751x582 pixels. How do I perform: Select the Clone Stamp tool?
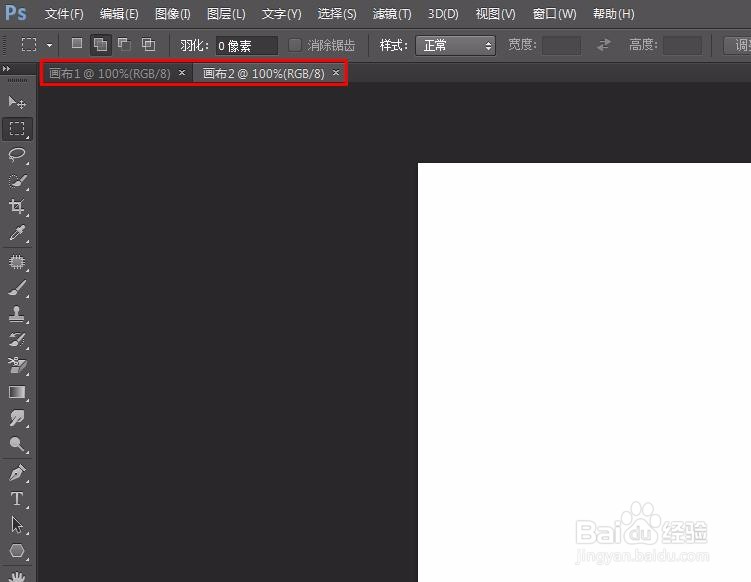pyautogui.click(x=17, y=314)
